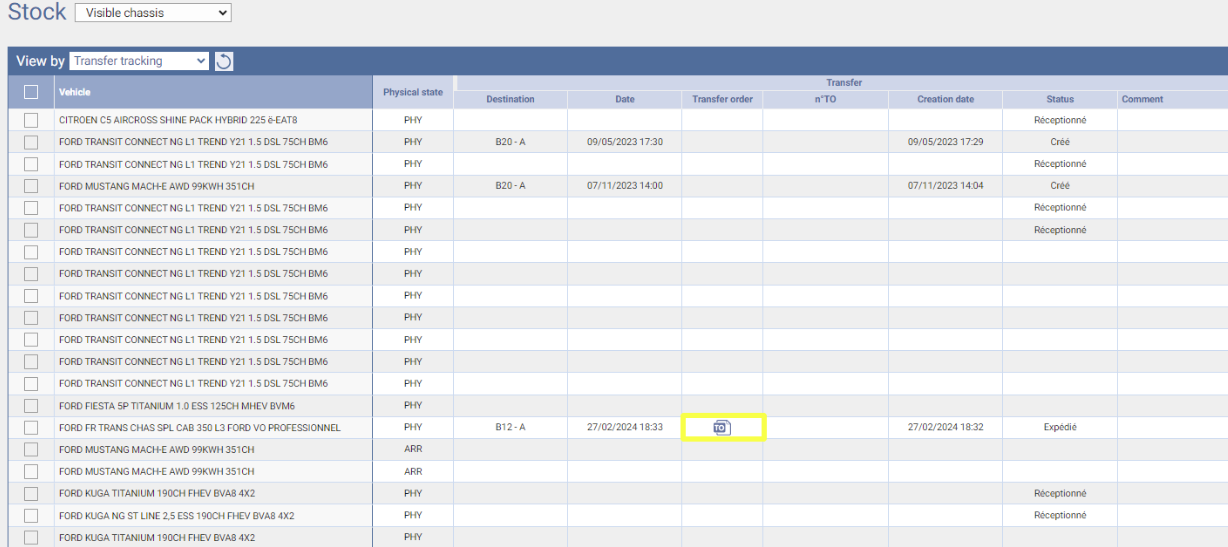
Task: Click the Transfer order column header
Action: tap(722, 99)
